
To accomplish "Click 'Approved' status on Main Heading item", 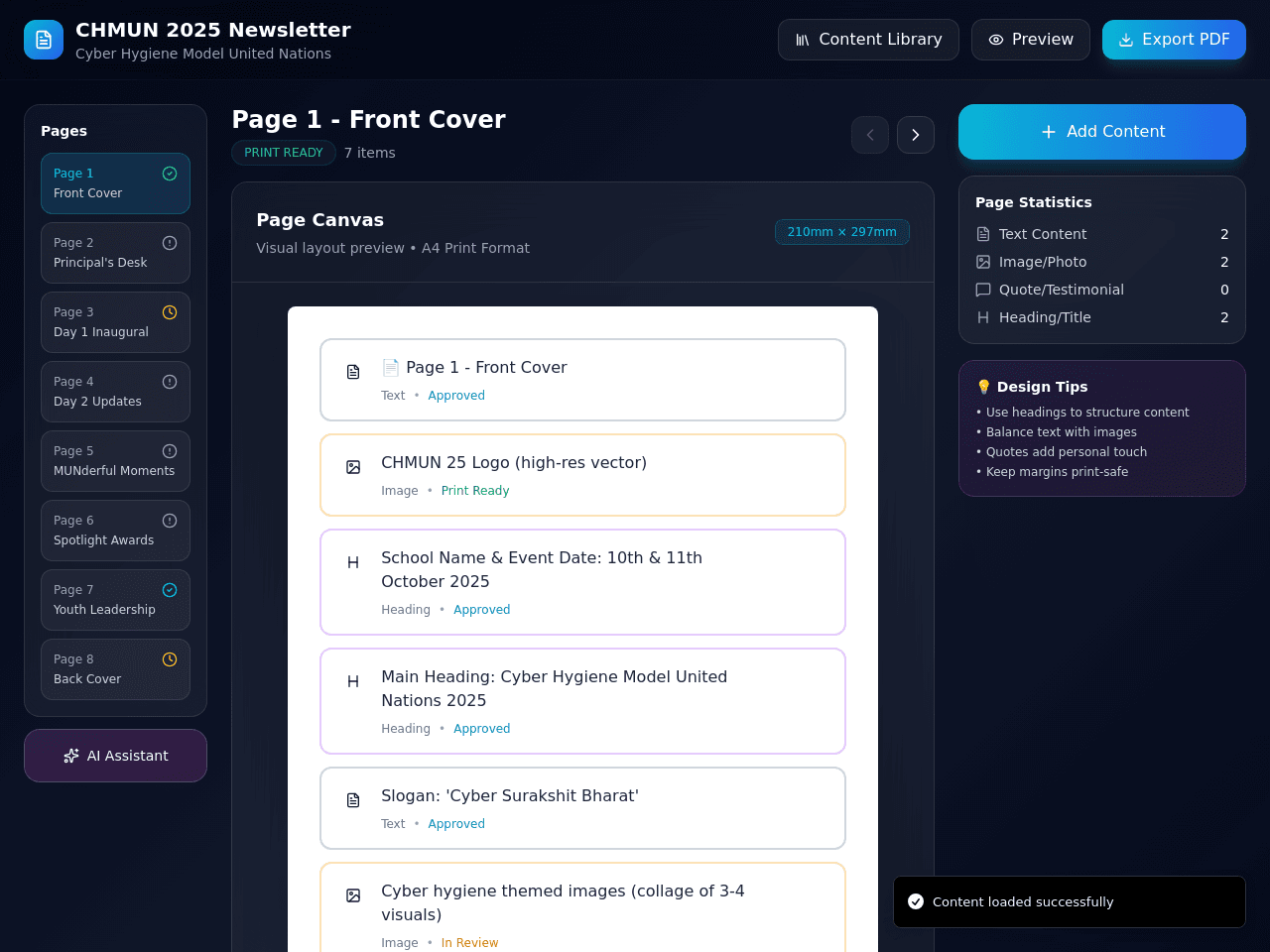I will [482, 729].
